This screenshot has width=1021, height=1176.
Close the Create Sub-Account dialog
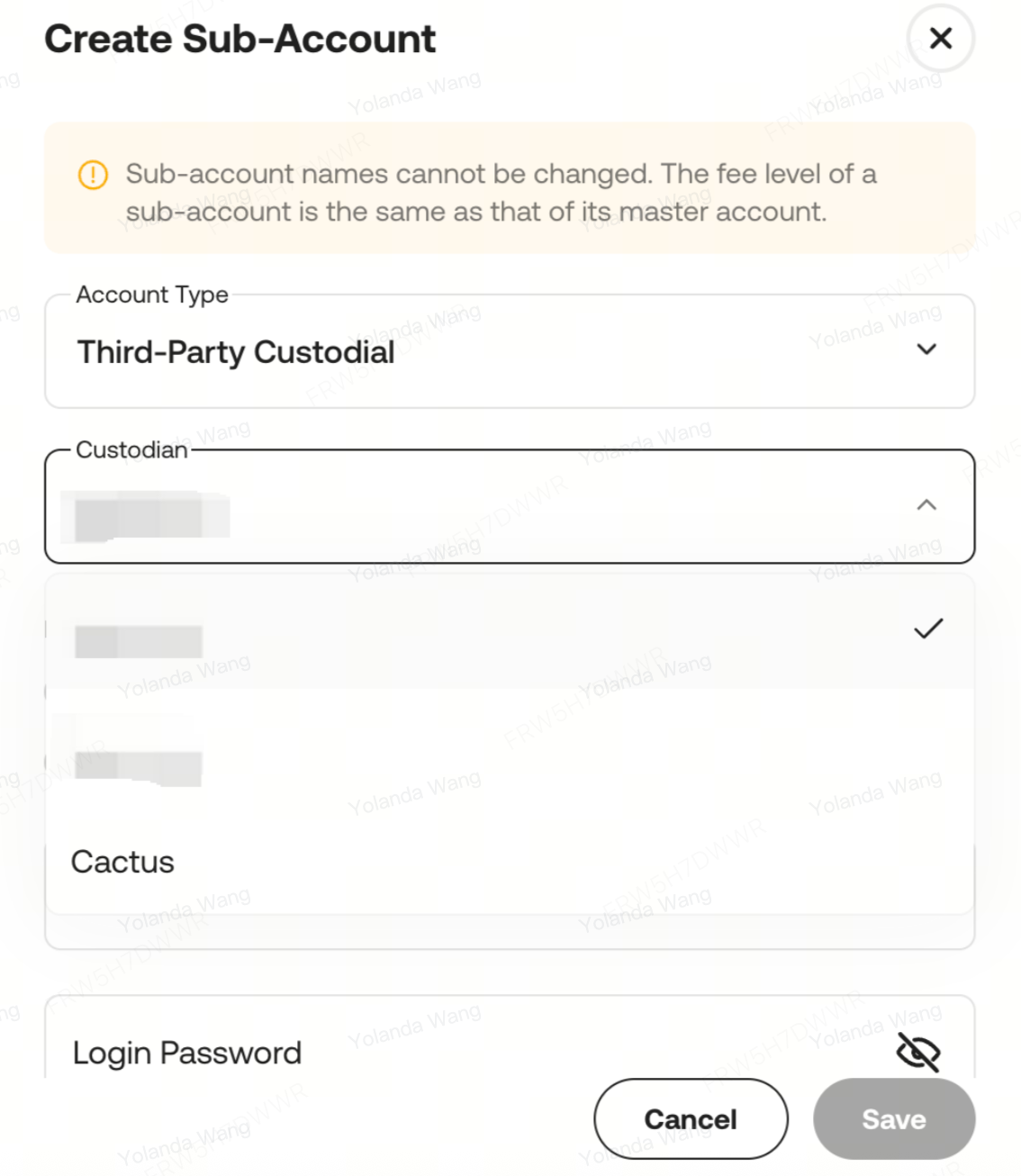tap(940, 39)
